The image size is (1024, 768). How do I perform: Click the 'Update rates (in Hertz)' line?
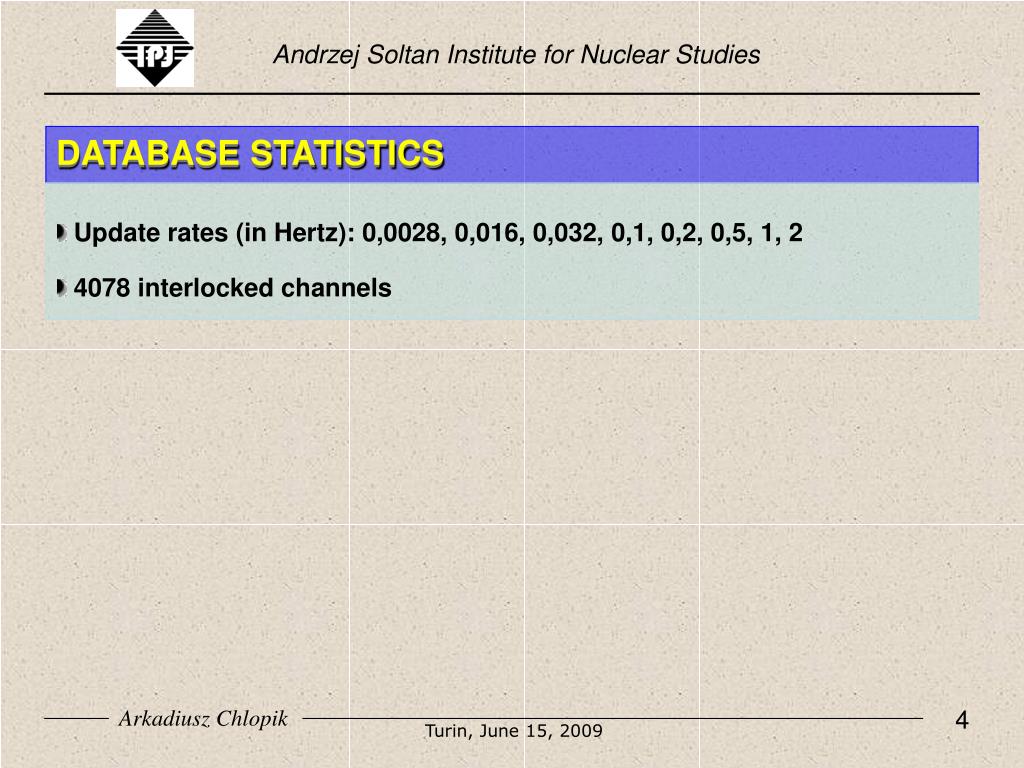click(x=438, y=233)
